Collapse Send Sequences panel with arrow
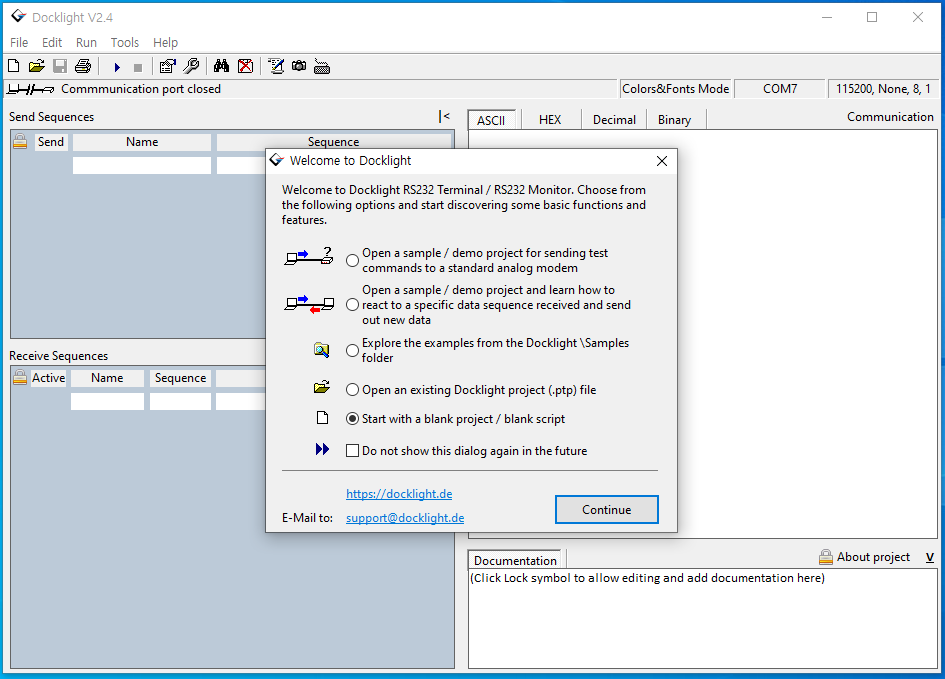The height and width of the screenshot is (679, 945). pos(444,117)
